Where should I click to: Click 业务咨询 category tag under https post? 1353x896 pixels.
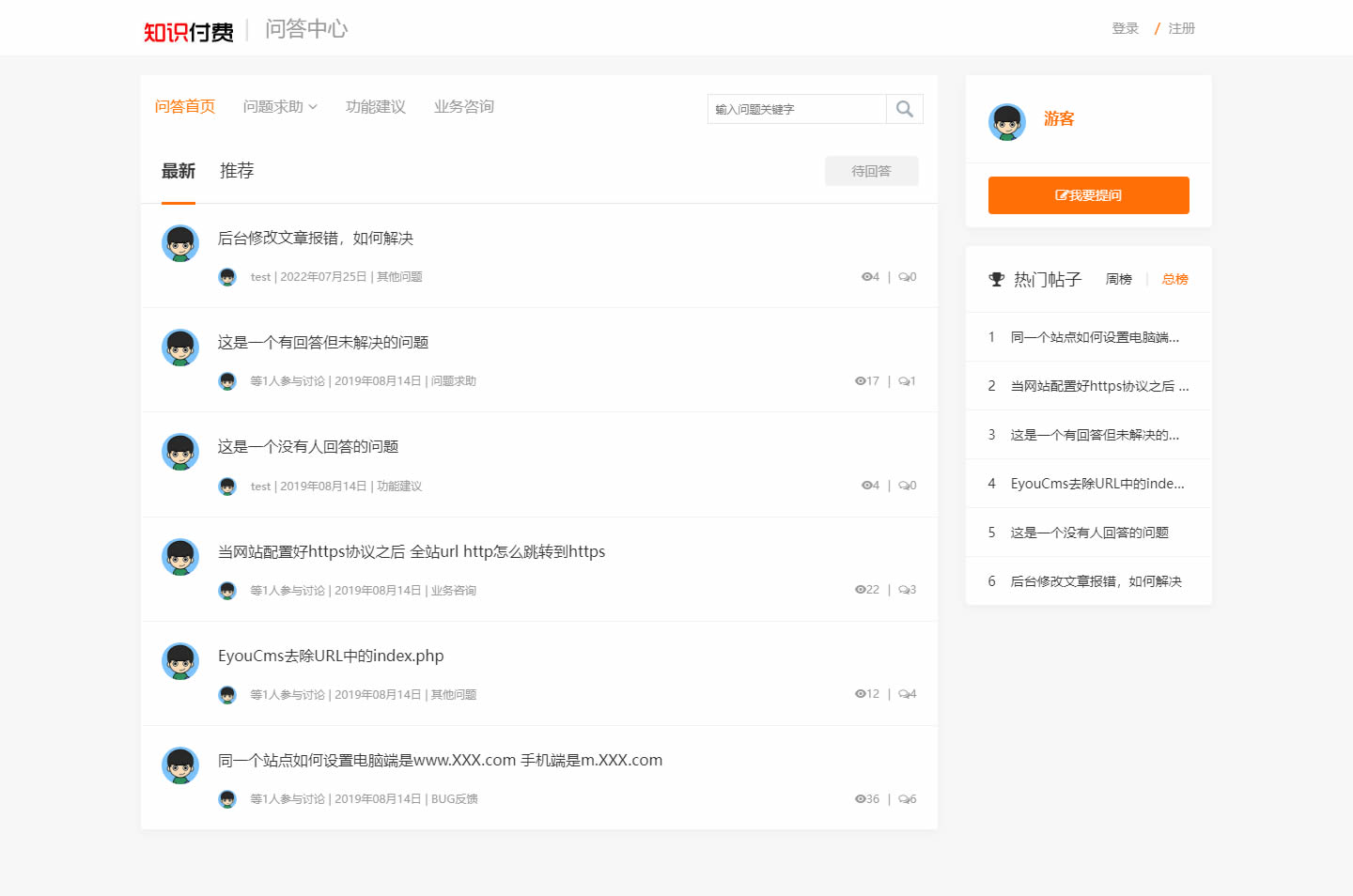coord(454,591)
